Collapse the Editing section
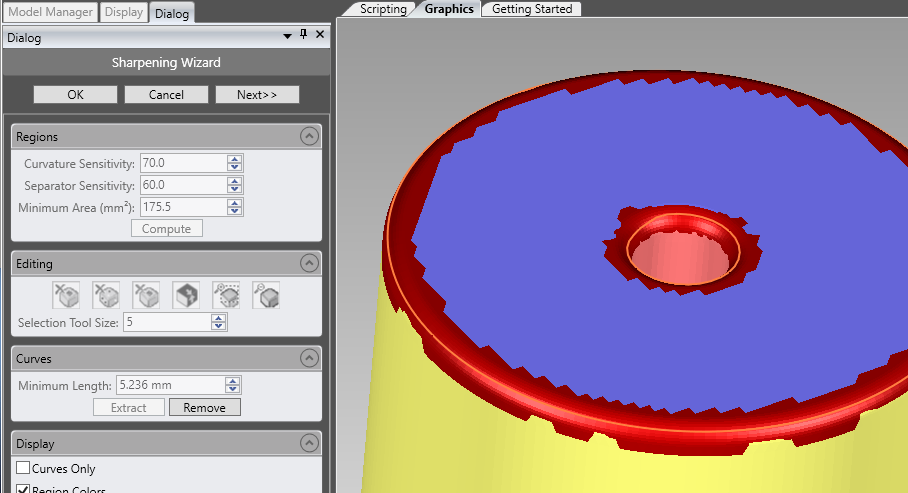This screenshot has width=908, height=493. click(x=309, y=263)
